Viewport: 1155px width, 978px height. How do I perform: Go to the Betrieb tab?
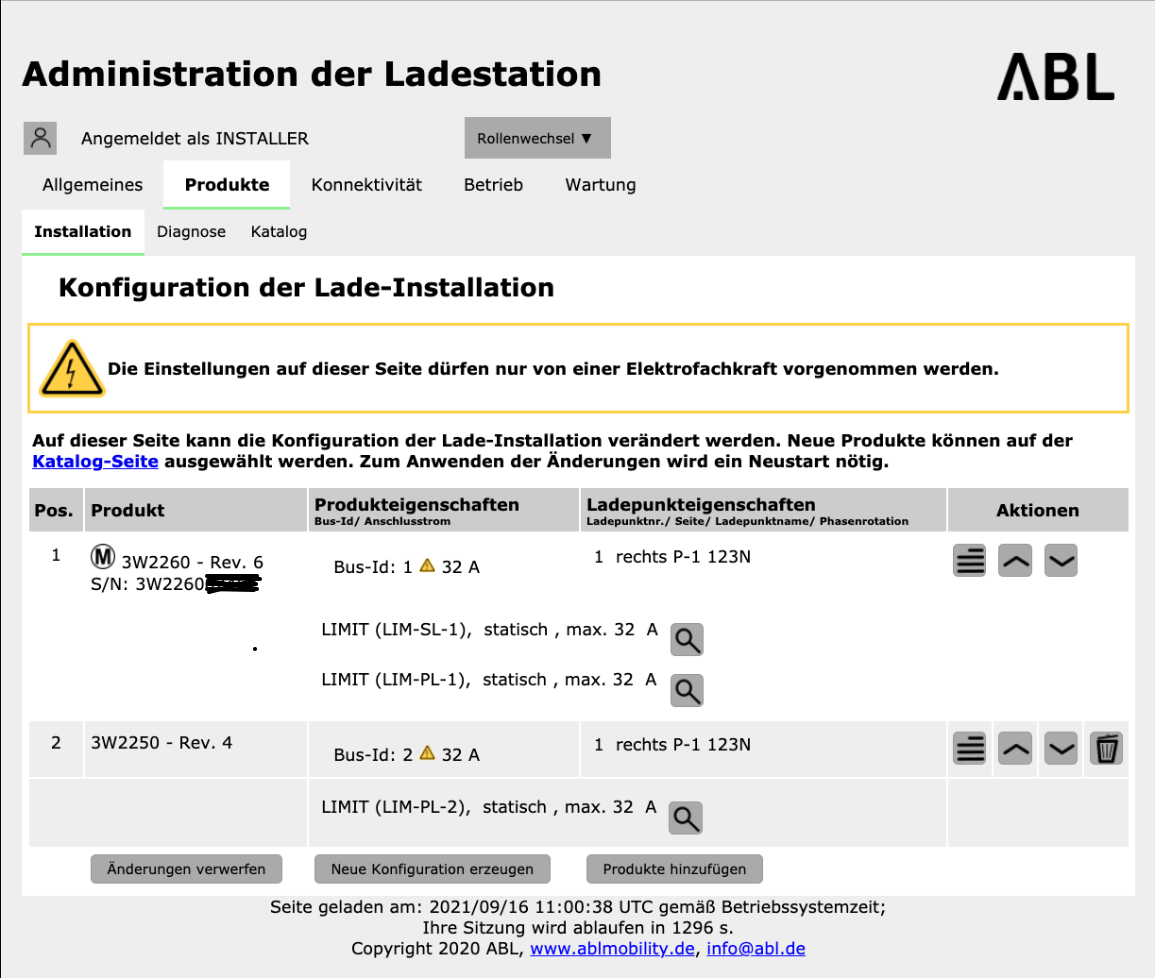pyautogui.click(x=493, y=185)
